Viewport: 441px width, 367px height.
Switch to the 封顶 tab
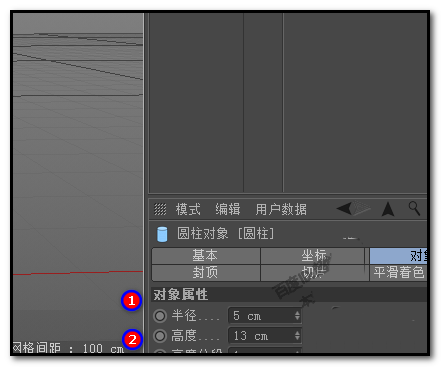coord(206,273)
